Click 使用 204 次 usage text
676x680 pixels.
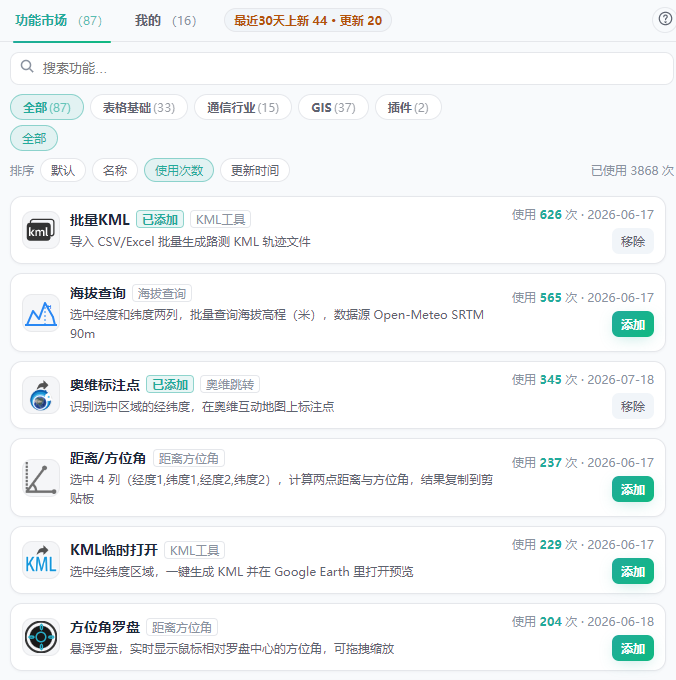click(545, 621)
